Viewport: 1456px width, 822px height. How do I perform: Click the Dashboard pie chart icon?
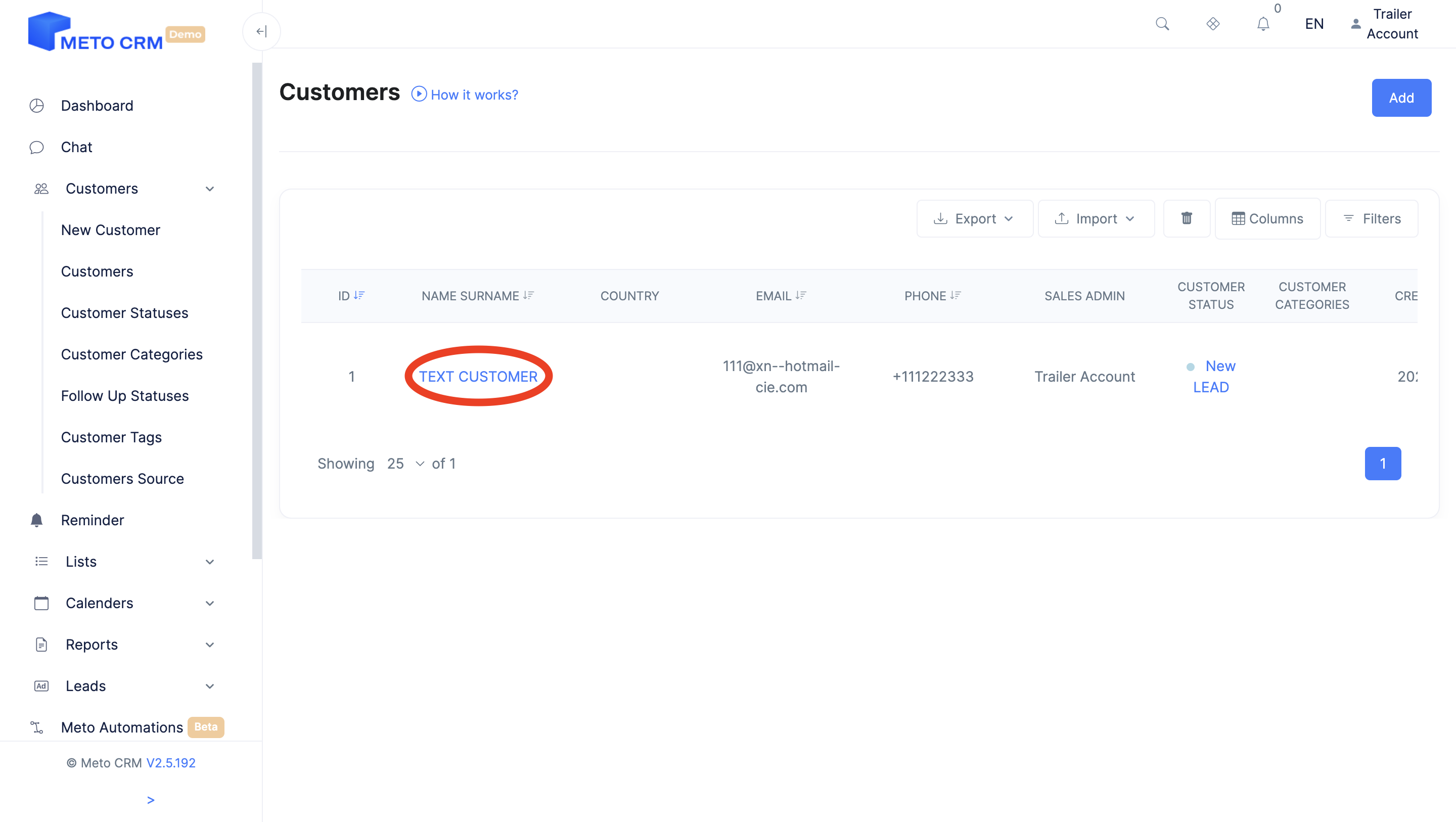coord(37,106)
